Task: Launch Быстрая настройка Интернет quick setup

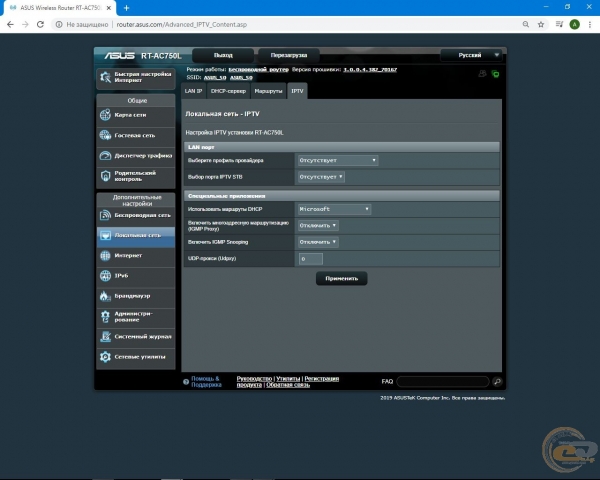Action: click(x=137, y=77)
